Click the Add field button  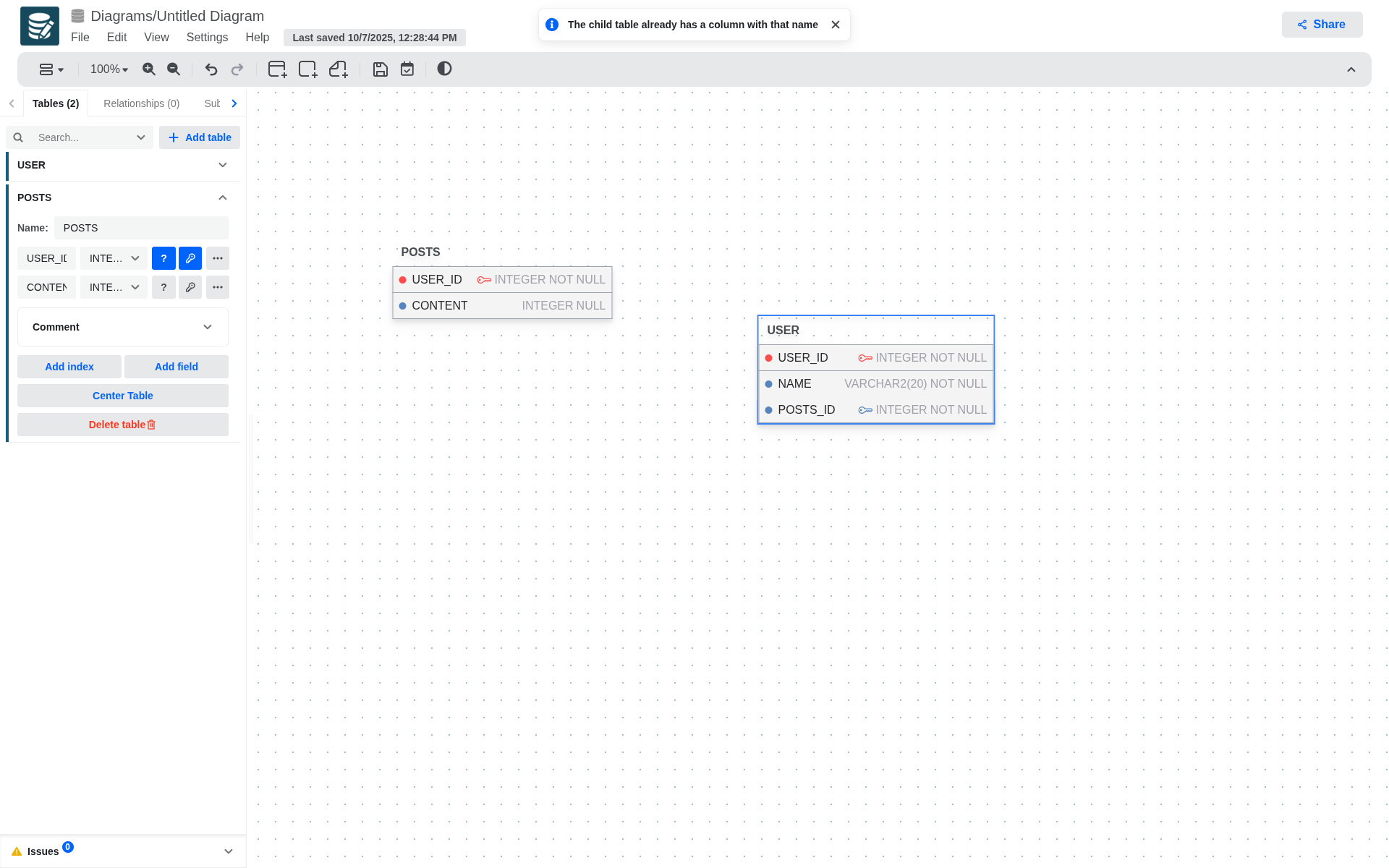coord(176,367)
